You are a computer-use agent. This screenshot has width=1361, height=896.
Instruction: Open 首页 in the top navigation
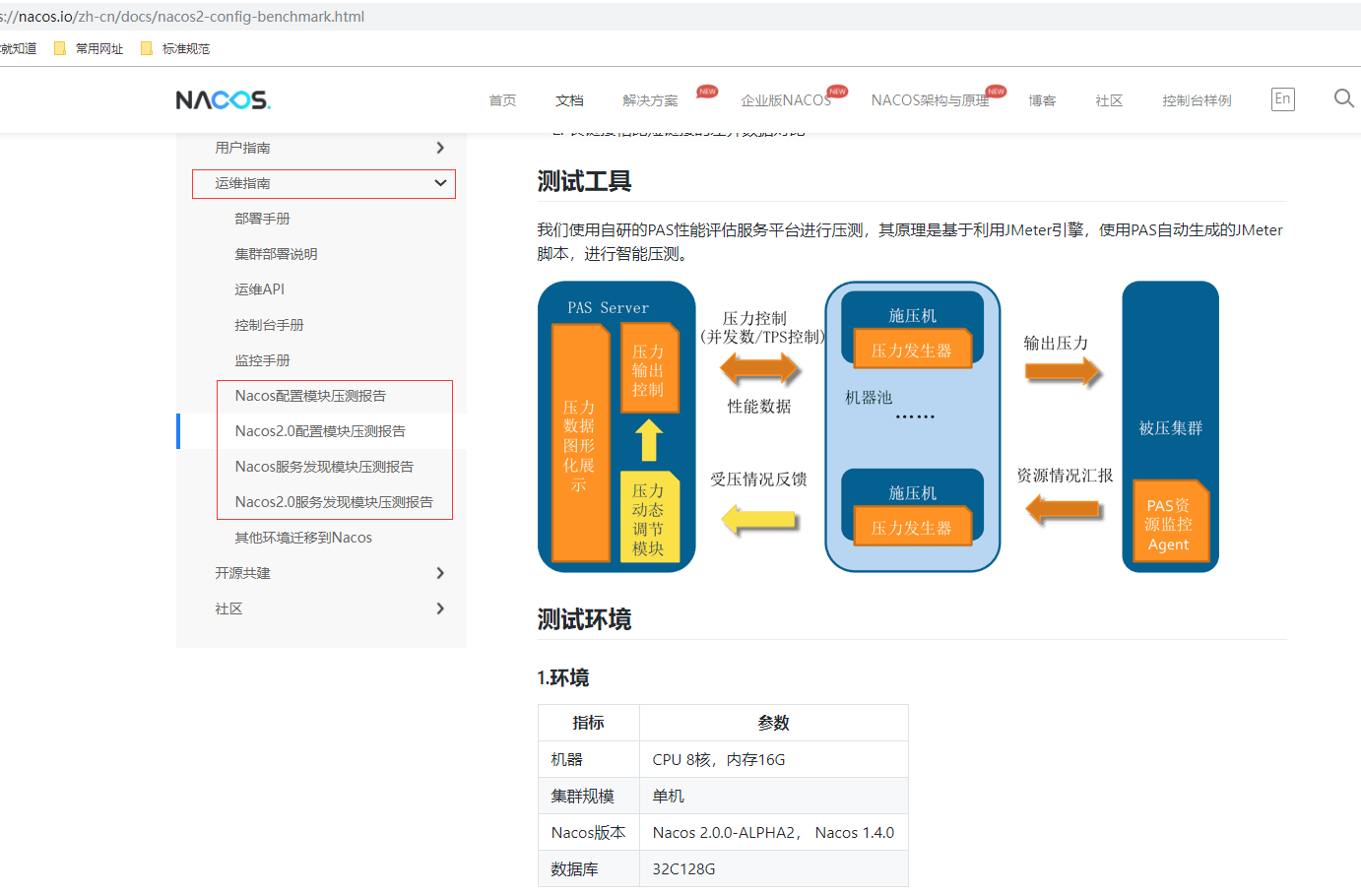[502, 100]
